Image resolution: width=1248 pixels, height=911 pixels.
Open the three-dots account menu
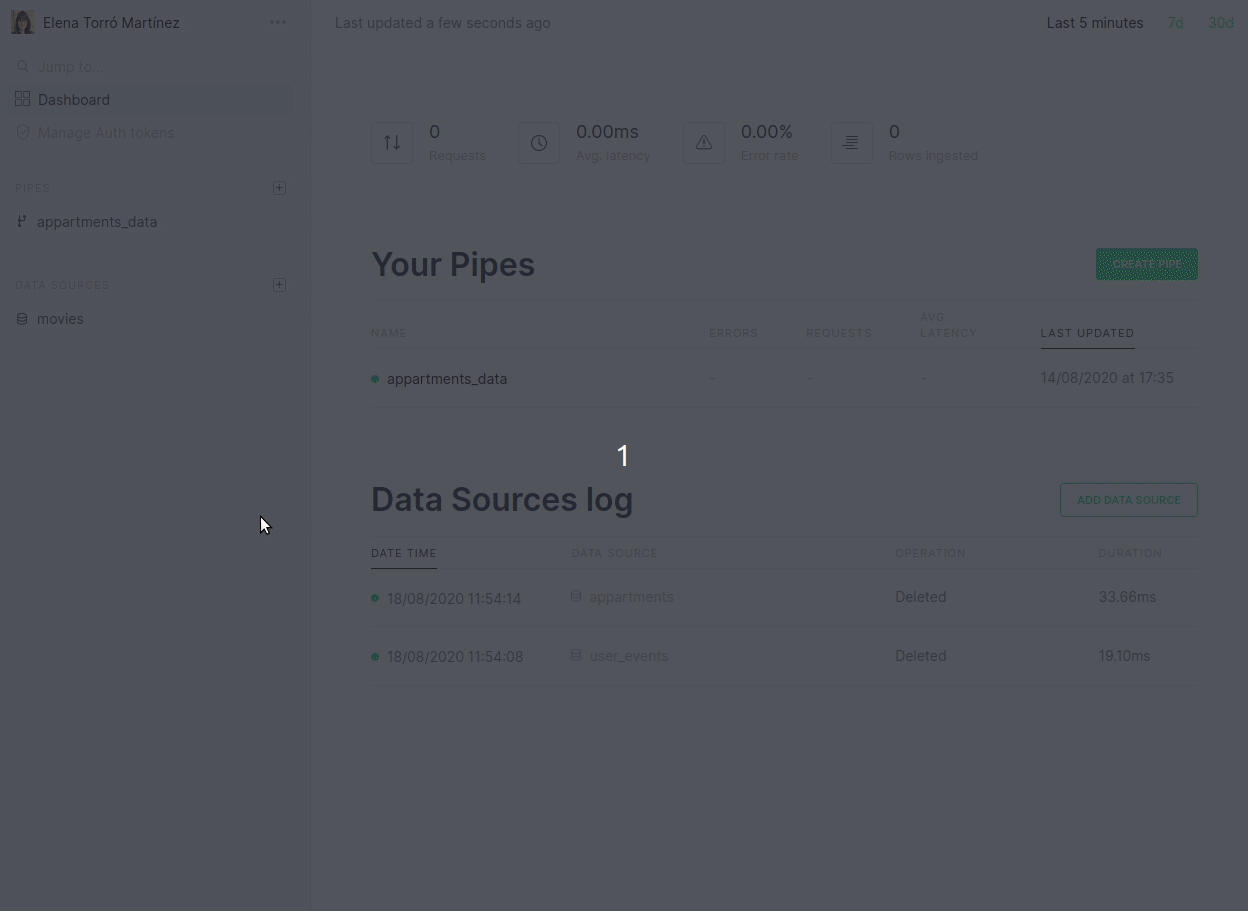(x=278, y=22)
